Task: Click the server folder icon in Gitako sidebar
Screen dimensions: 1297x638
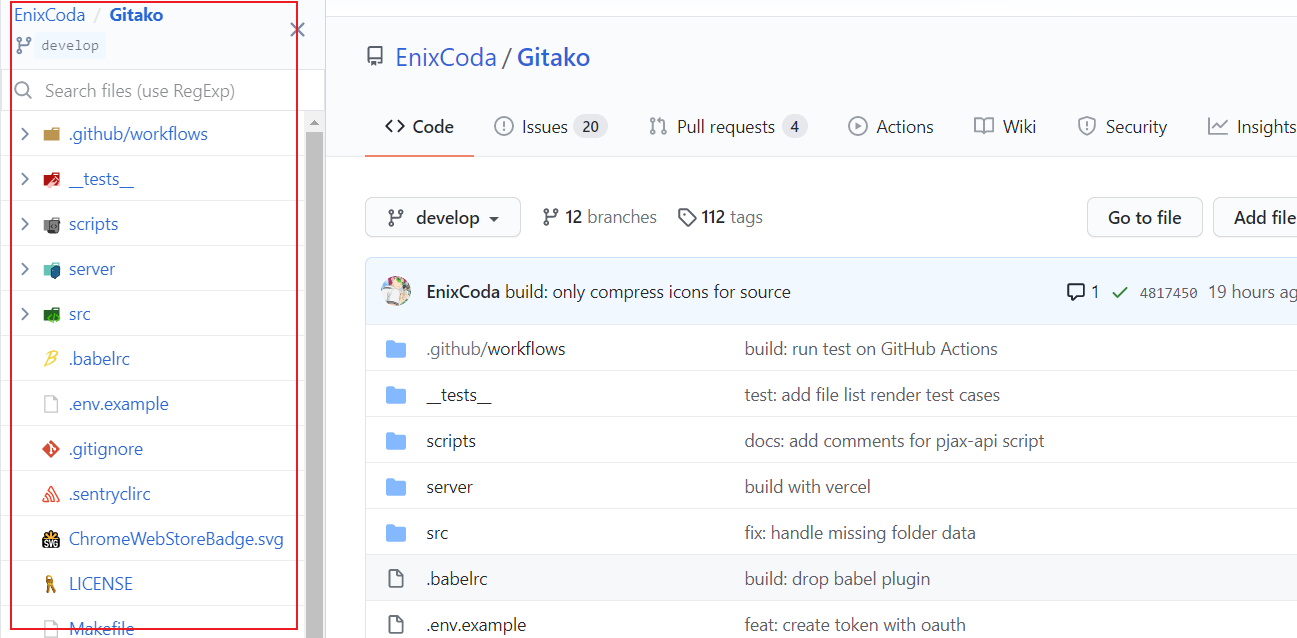Action: click(x=52, y=269)
